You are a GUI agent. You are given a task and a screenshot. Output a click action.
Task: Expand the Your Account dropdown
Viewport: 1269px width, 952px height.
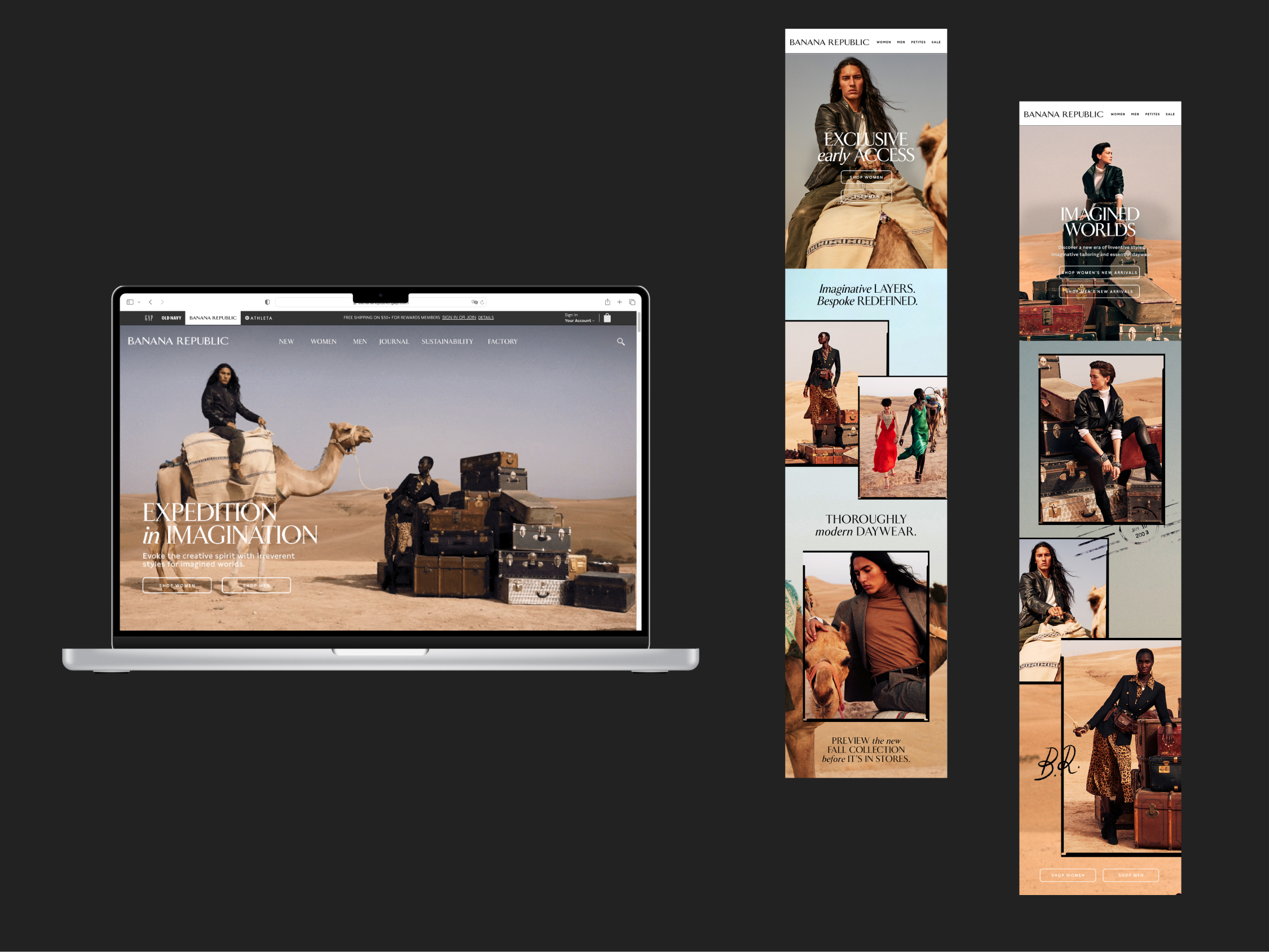579,321
